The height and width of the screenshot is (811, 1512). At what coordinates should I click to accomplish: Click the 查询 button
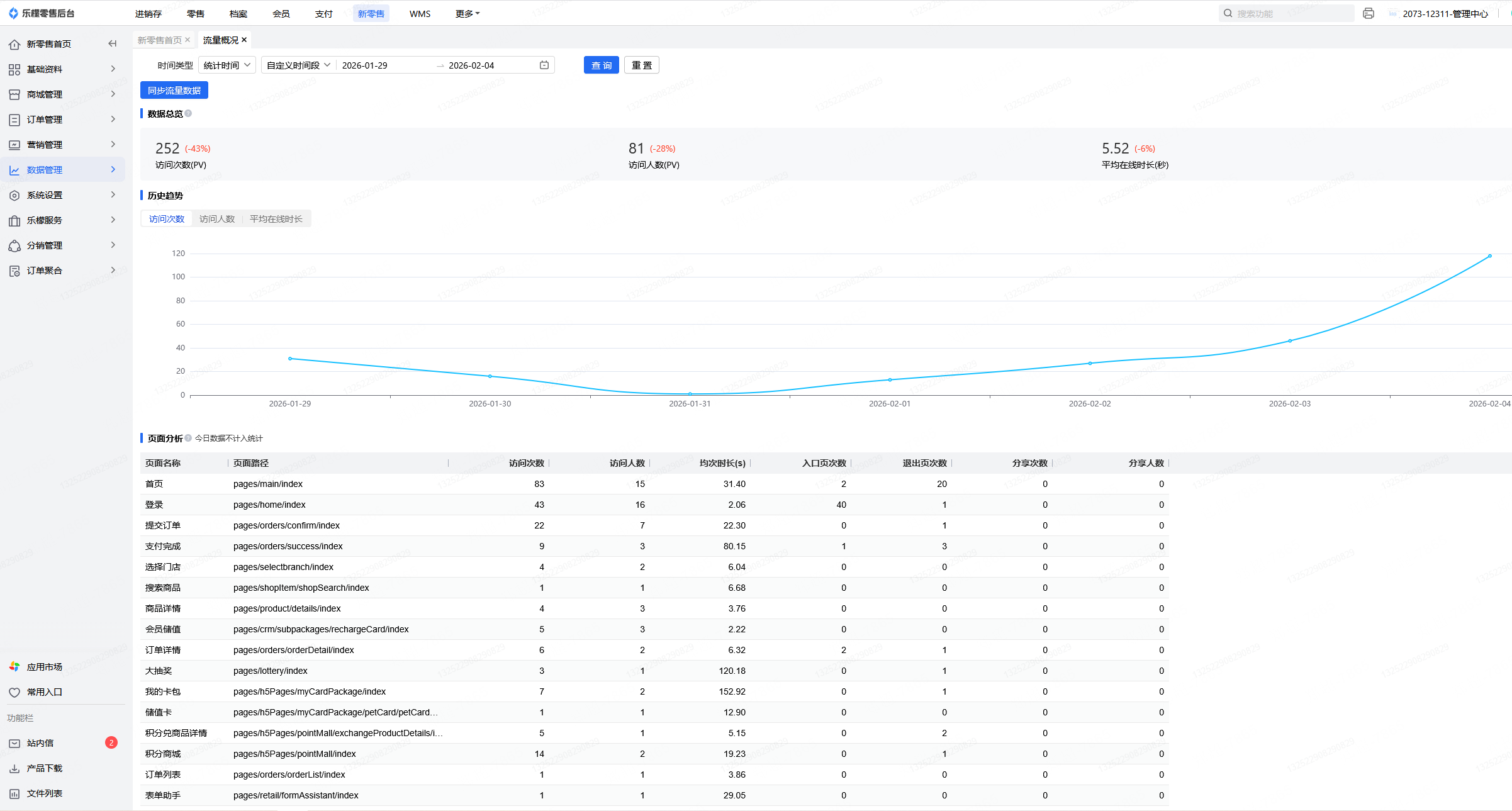tap(601, 65)
